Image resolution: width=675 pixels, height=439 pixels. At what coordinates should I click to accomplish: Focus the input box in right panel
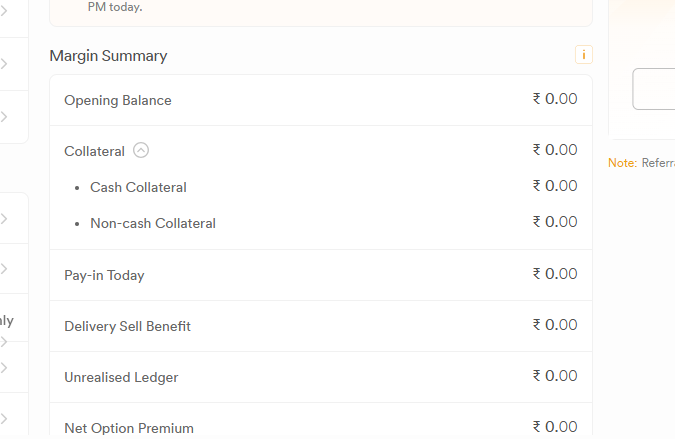[x=653, y=89]
